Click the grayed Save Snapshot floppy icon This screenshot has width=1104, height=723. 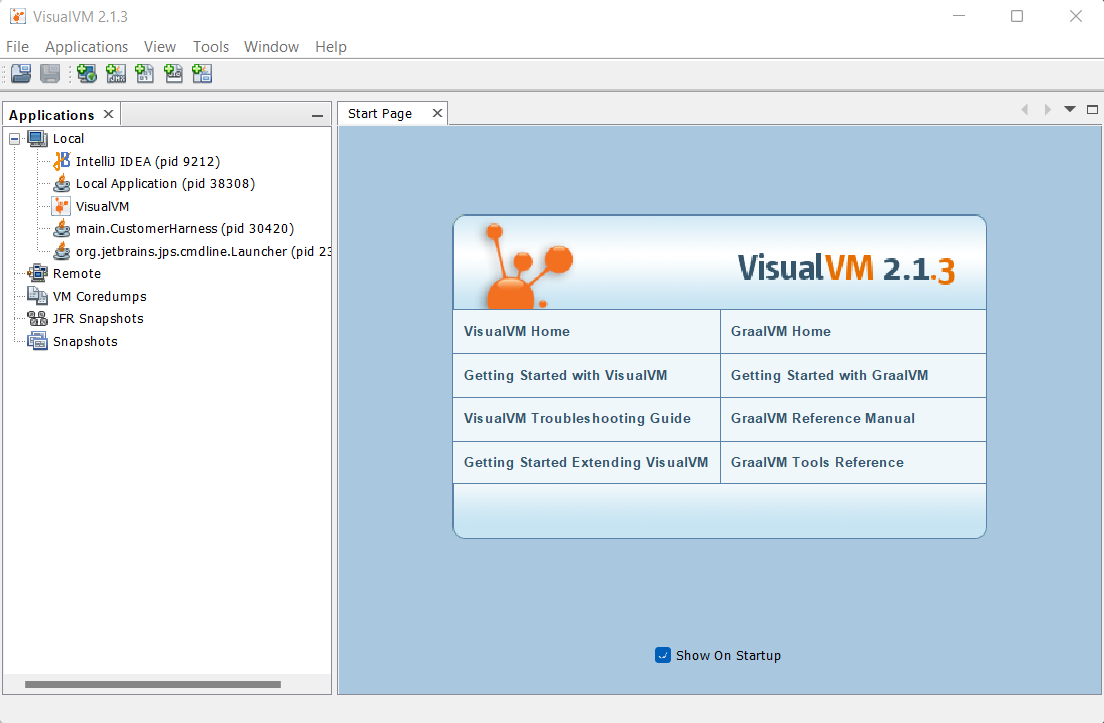(x=50, y=73)
